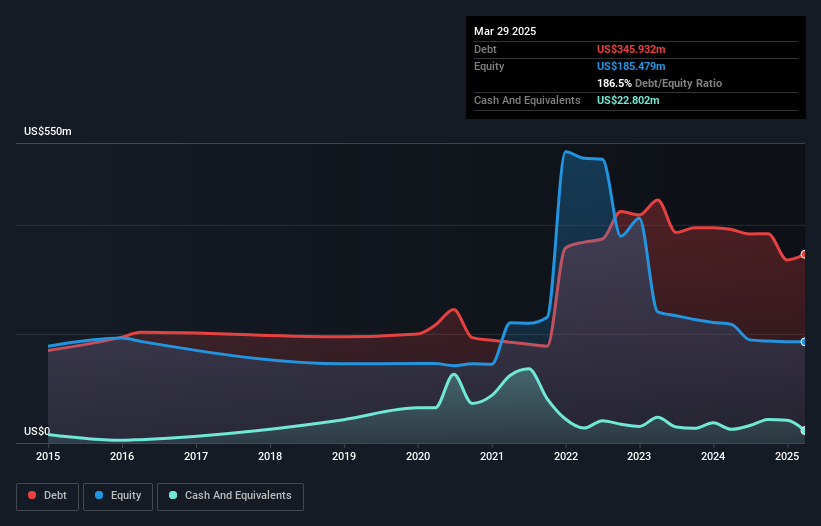Viewport: 821px width, 526px height.
Task: Click the 2015 x-axis label
Action: (48, 456)
